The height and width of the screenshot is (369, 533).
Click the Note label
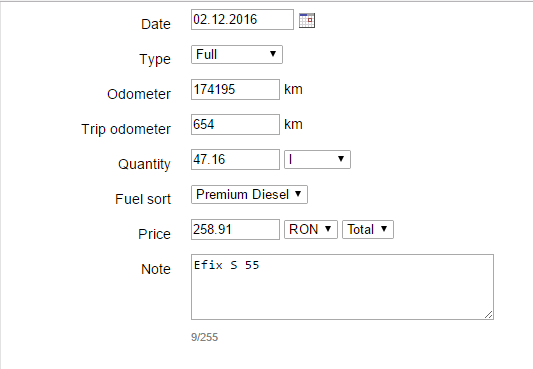tap(156, 269)
